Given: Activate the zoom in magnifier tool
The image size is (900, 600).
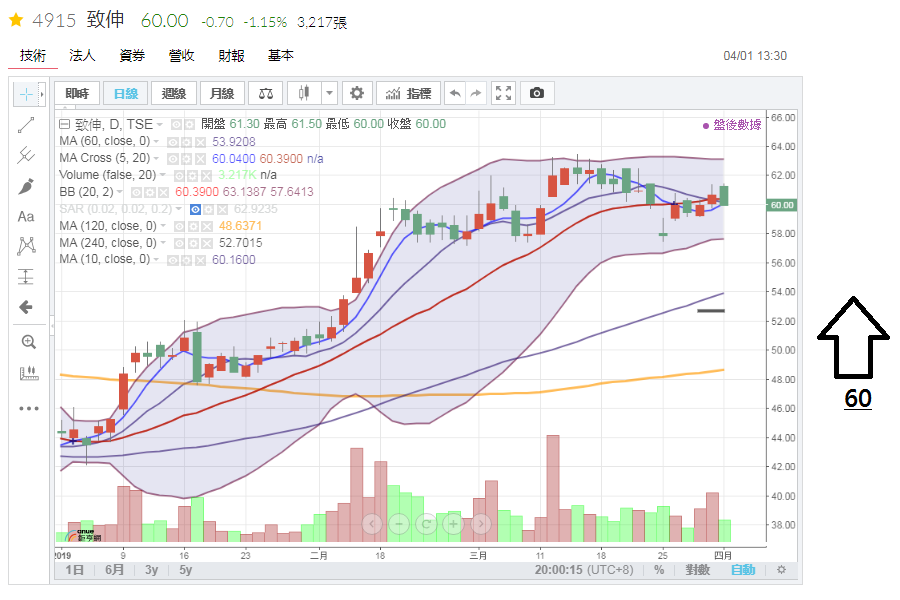Looking at the screenshot, I should click(x=27, y=341).
